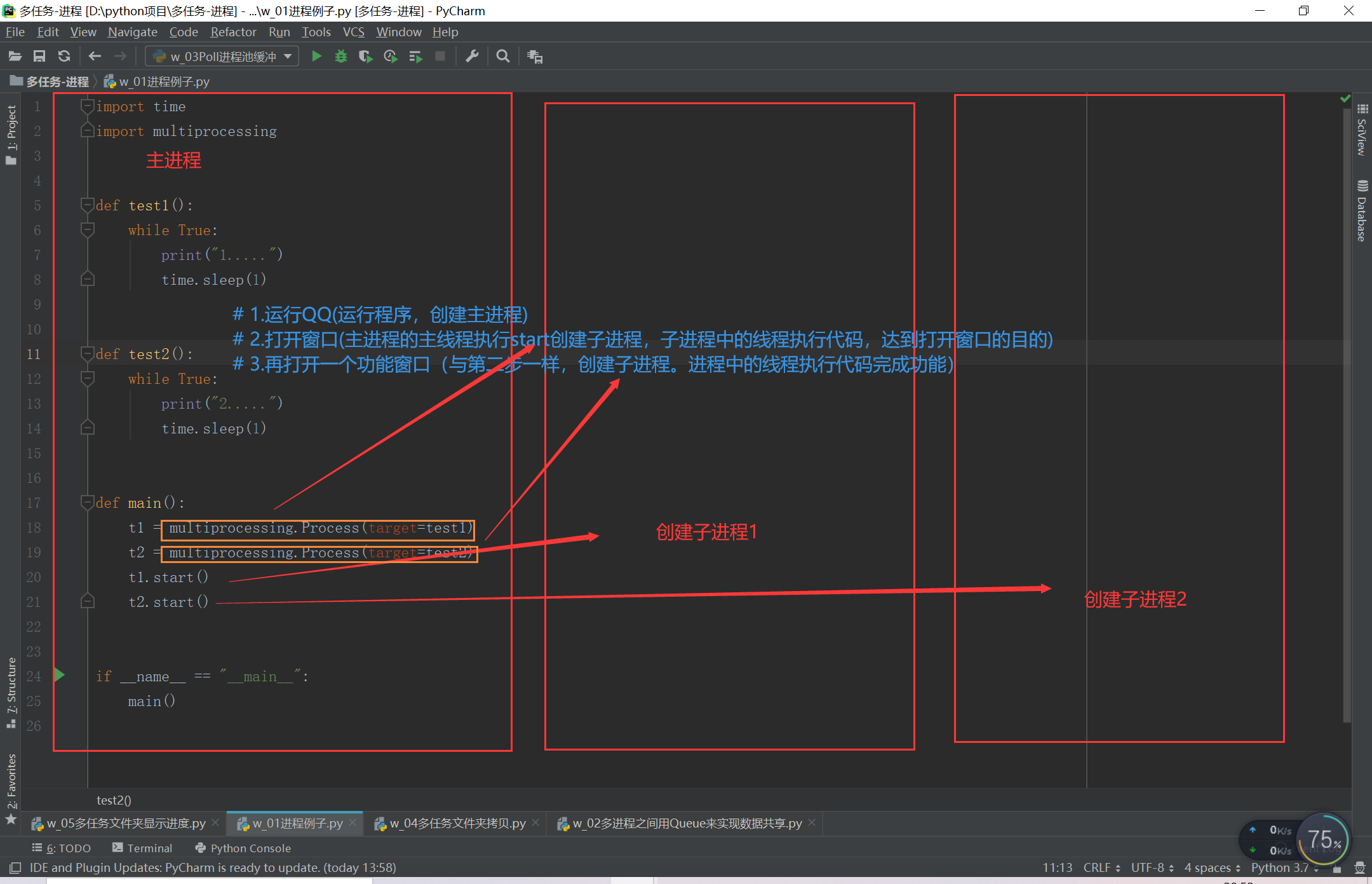Open the TODO tool window
The image size is (1372, 884).
point(62,848)
